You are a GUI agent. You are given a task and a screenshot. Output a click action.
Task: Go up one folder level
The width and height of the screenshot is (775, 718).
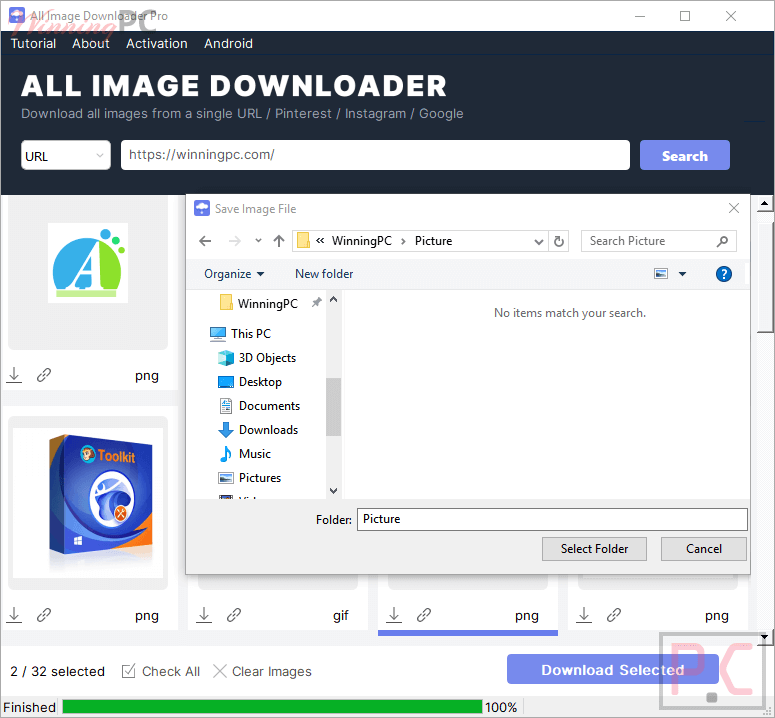point(279,241)
